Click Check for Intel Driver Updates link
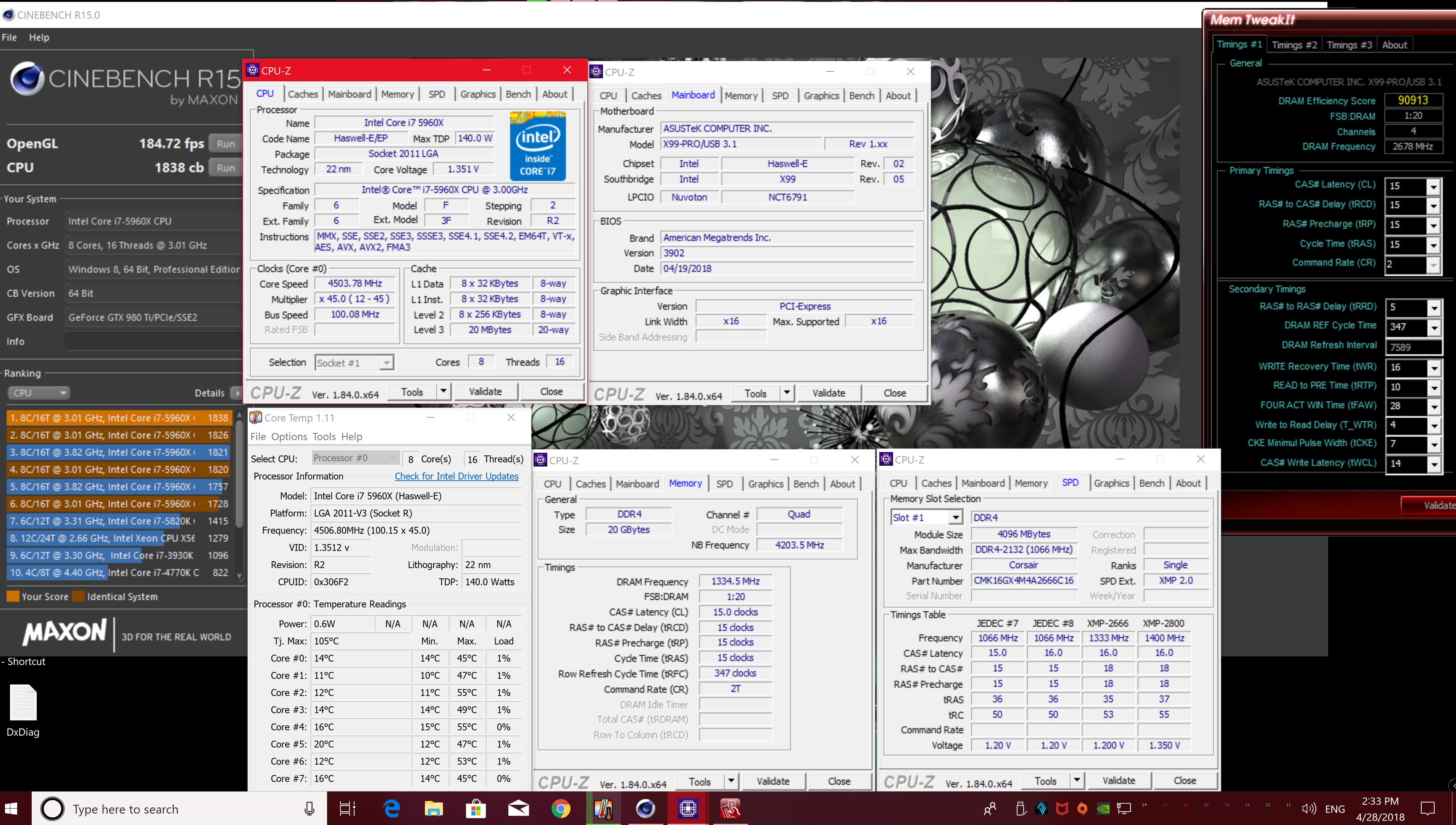The width and height of the screenshot is (1456, 825). pyautogui.click(x=456, y=476)
